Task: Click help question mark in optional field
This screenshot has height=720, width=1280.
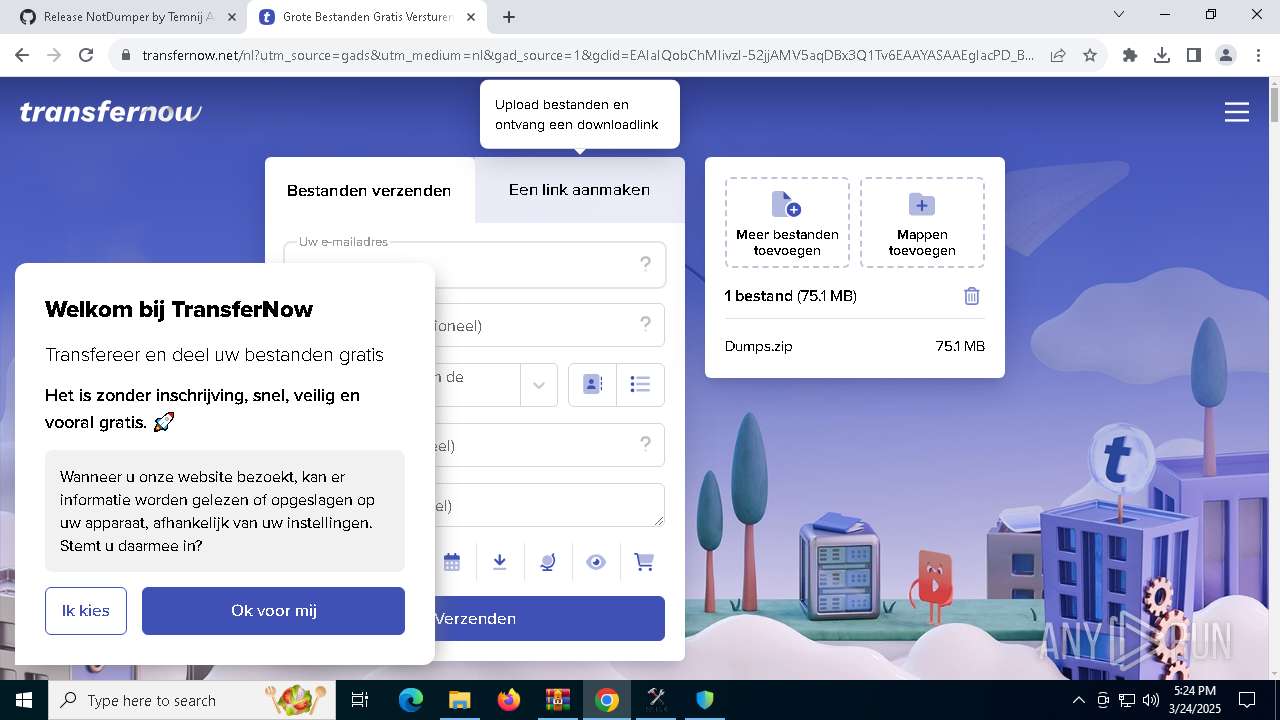Action: tap(646, 324)
